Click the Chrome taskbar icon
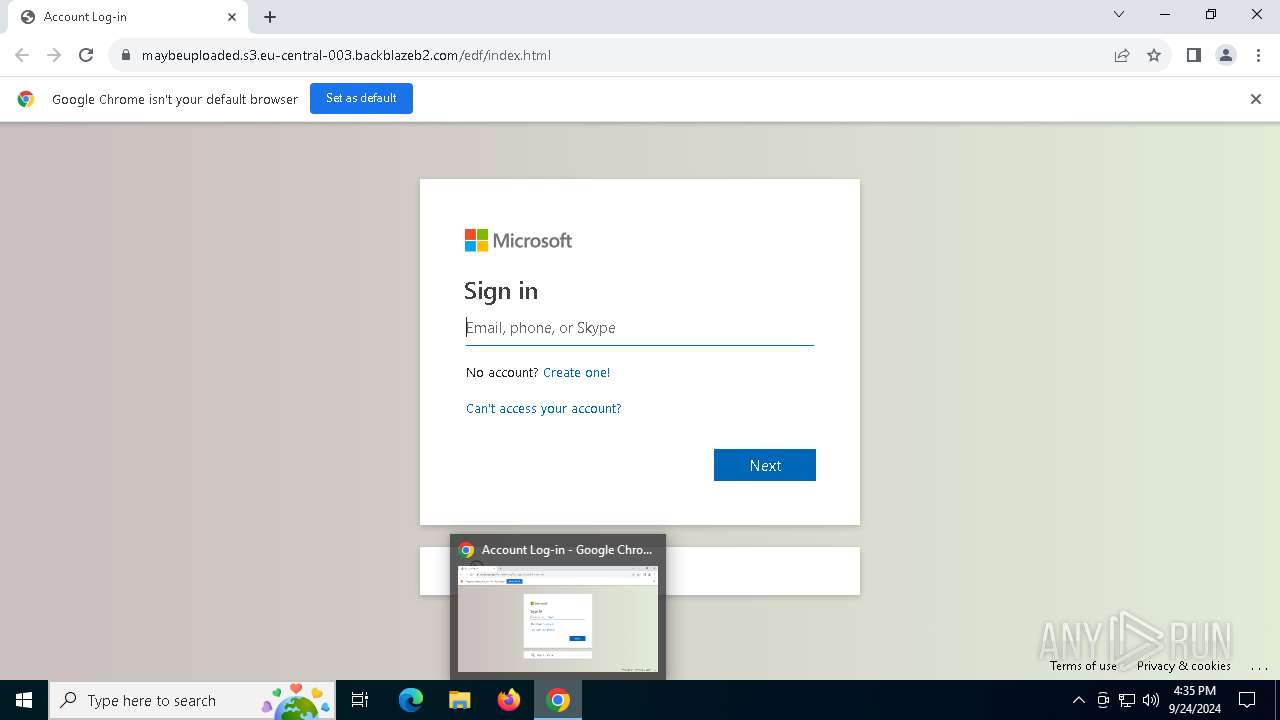The image size is (1280, 720). pyautogui.click(x=558, y=700)
